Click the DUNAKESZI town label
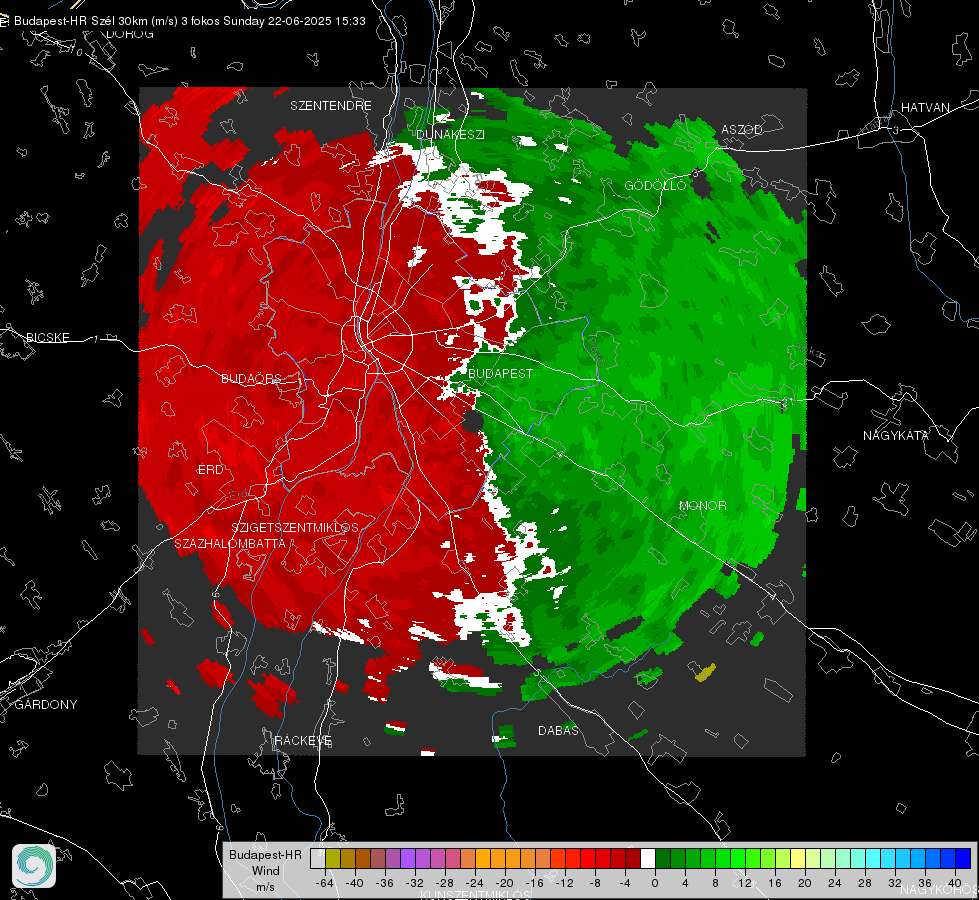The height and width of the screenshot is (900, 979). click(450, 134)
